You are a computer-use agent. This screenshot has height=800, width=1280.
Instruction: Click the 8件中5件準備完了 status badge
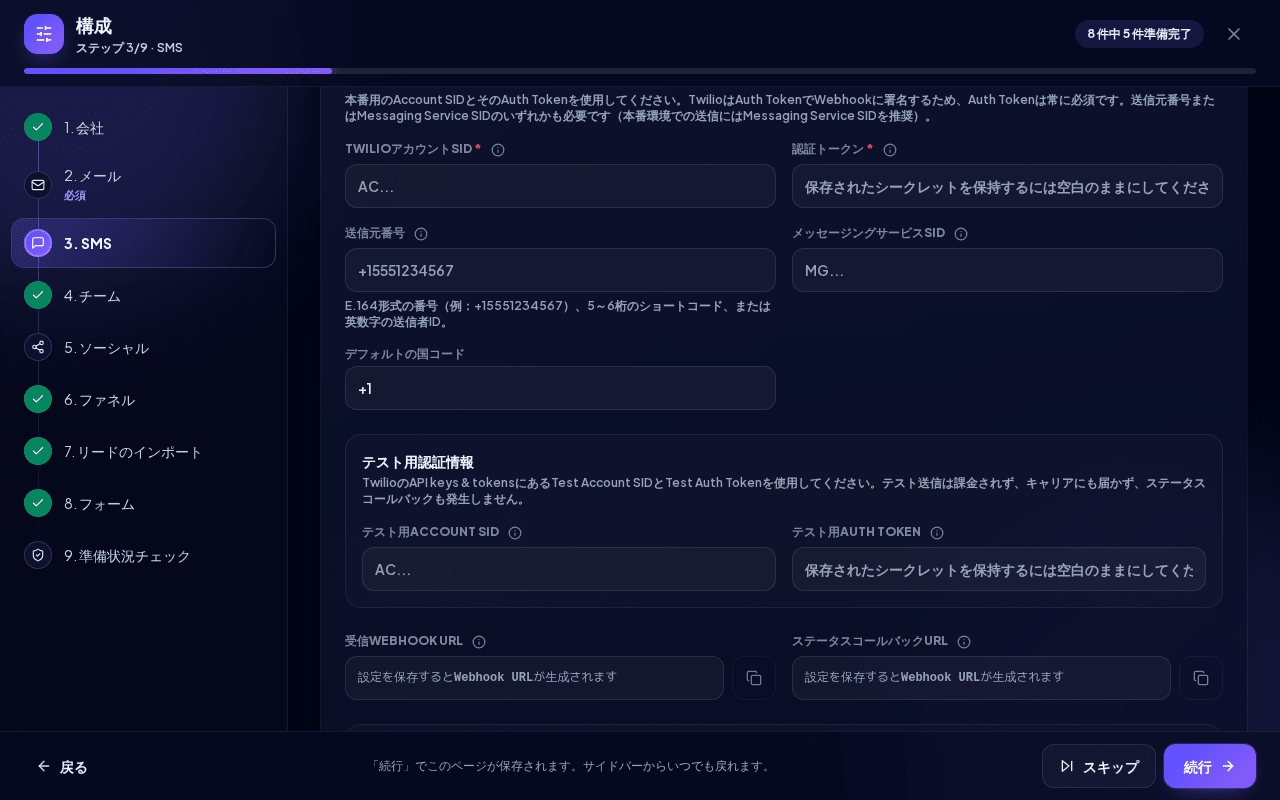pos(1139,34)
